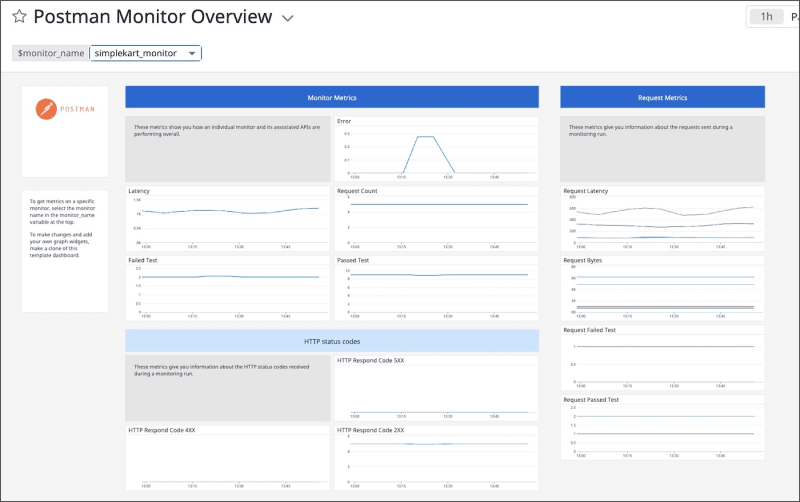The width and height of the screenshot is (800, 502).
Task: Open the HTTP Respond Code 2XX graph
Action: pyautogui.click(x=436, y=458)
